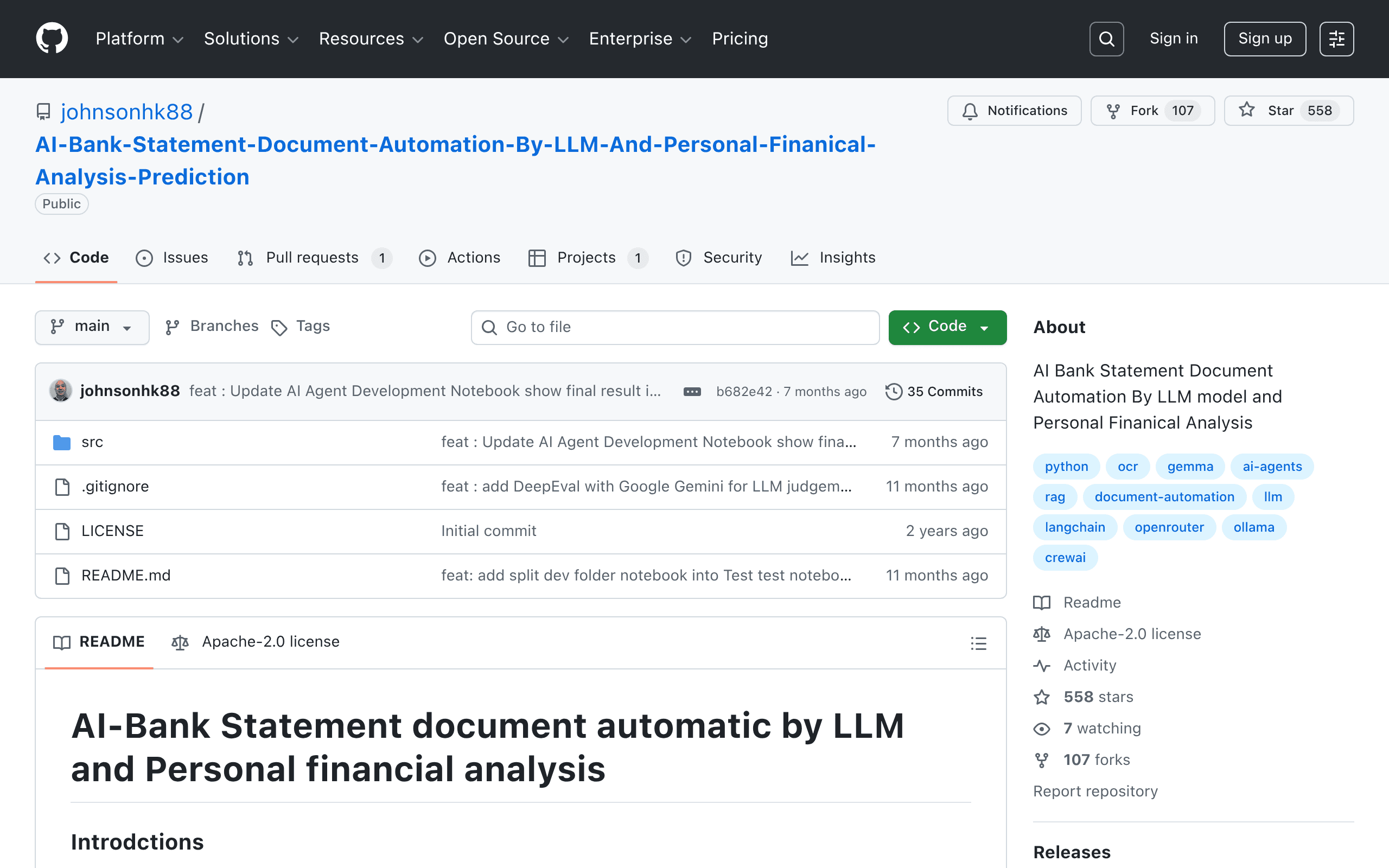Open the src folder

pos(92,442)
